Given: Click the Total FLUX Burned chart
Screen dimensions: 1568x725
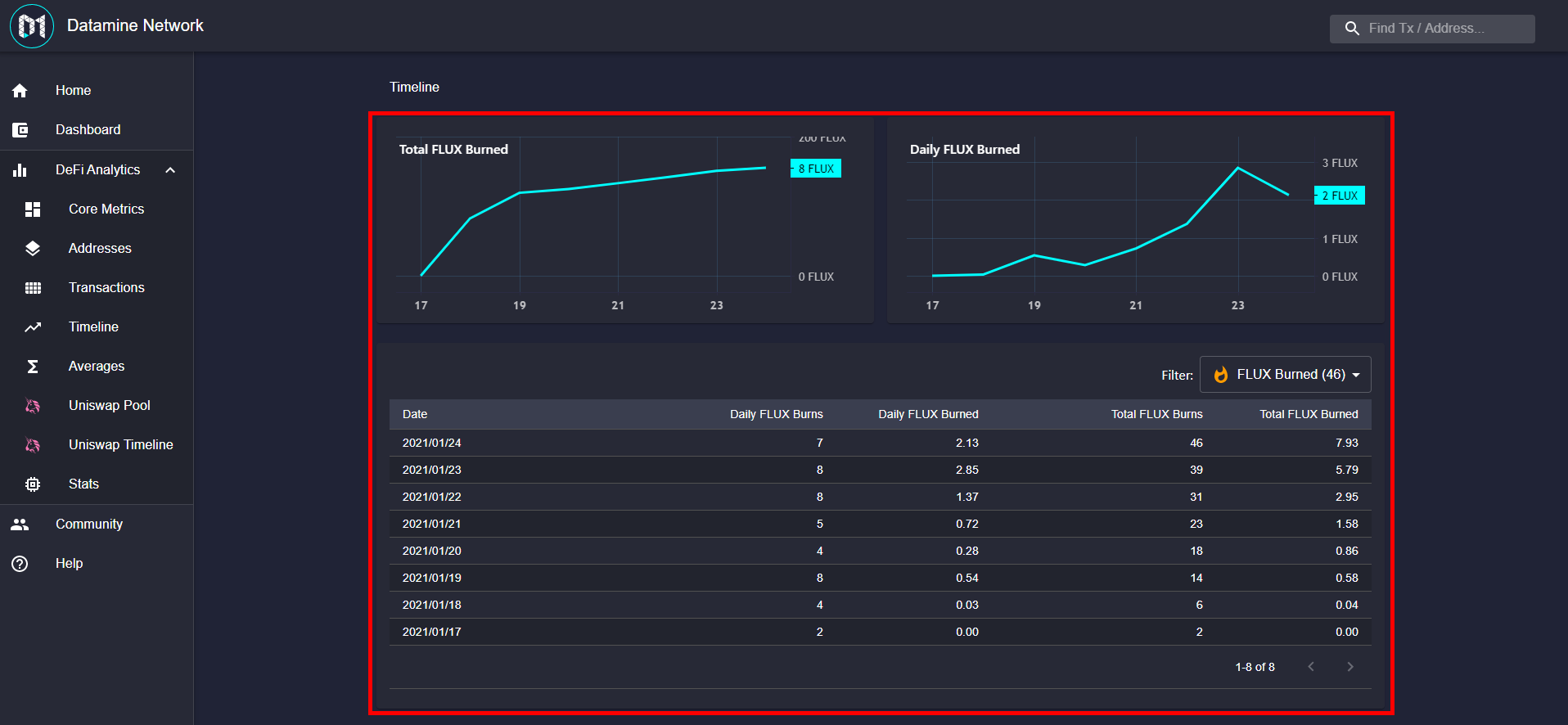Looking at the screenshot, I should click(625, 220).
